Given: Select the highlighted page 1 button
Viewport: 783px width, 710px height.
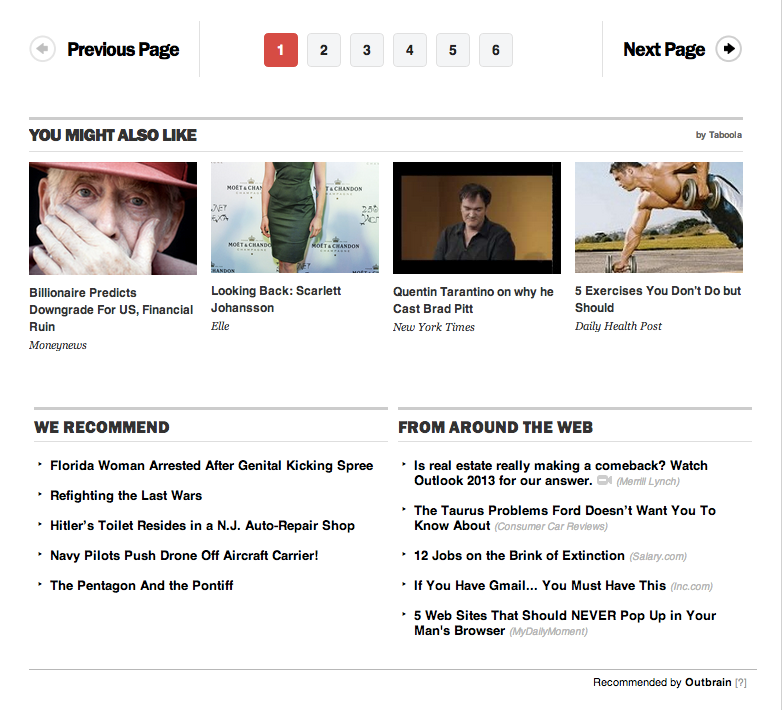Looking at the screenshot, I should (281, 50).
